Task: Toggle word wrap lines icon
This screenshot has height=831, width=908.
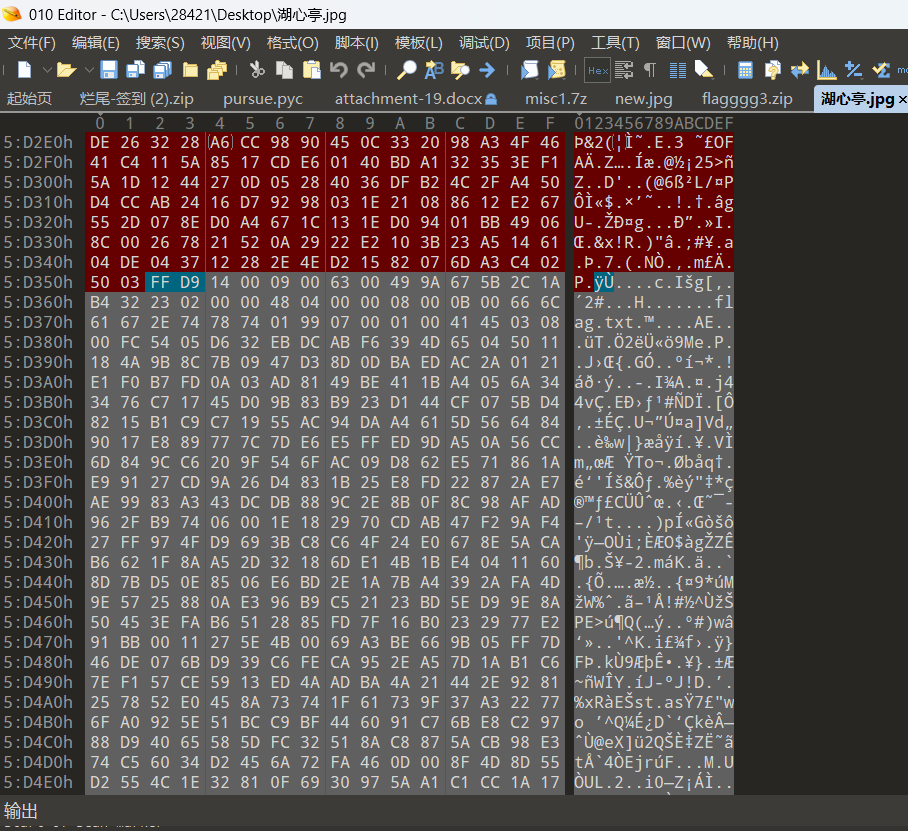Action: [624, 70]
